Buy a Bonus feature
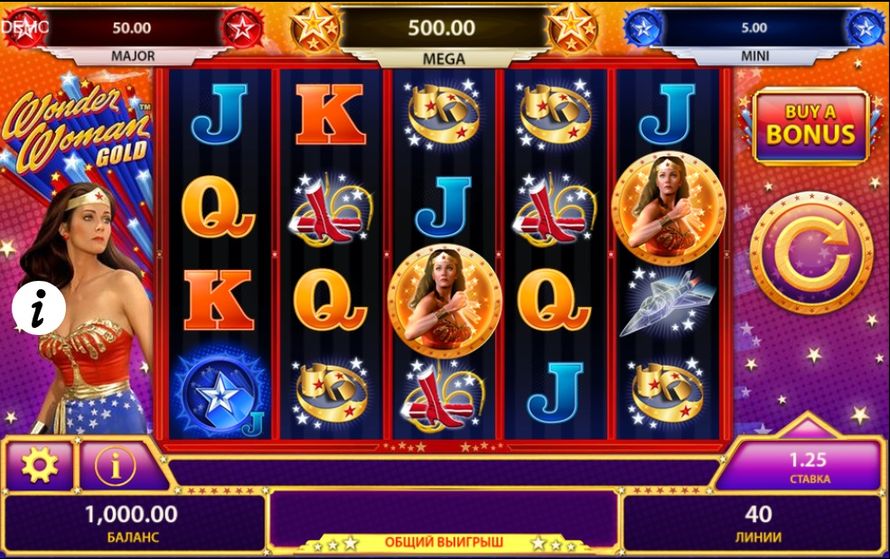The width and height of the screenshot is (890, 559). 811,126
